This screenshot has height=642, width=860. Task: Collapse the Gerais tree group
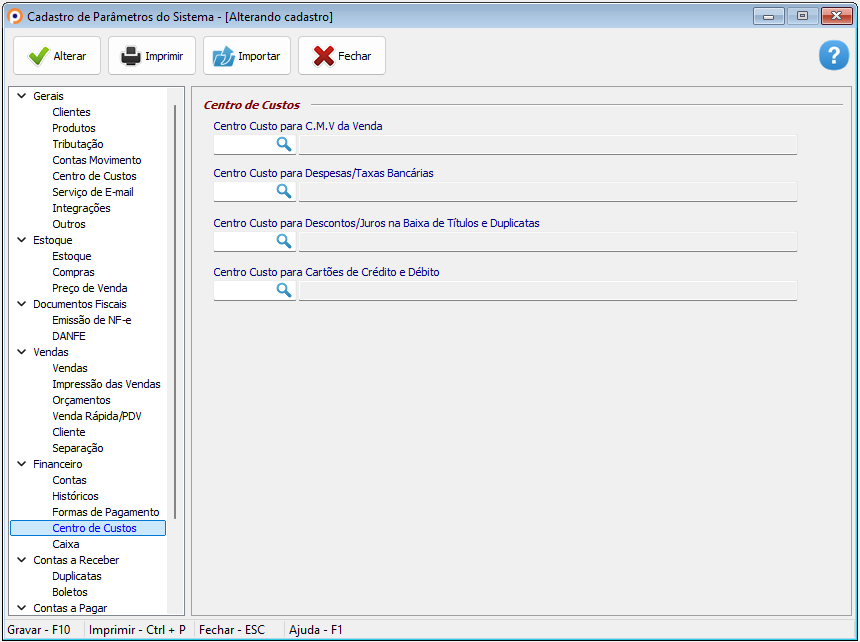pos(22,96)
